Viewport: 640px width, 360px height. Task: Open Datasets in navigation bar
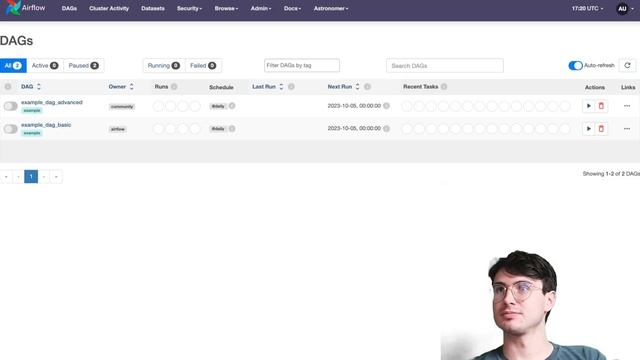[153, 8]
